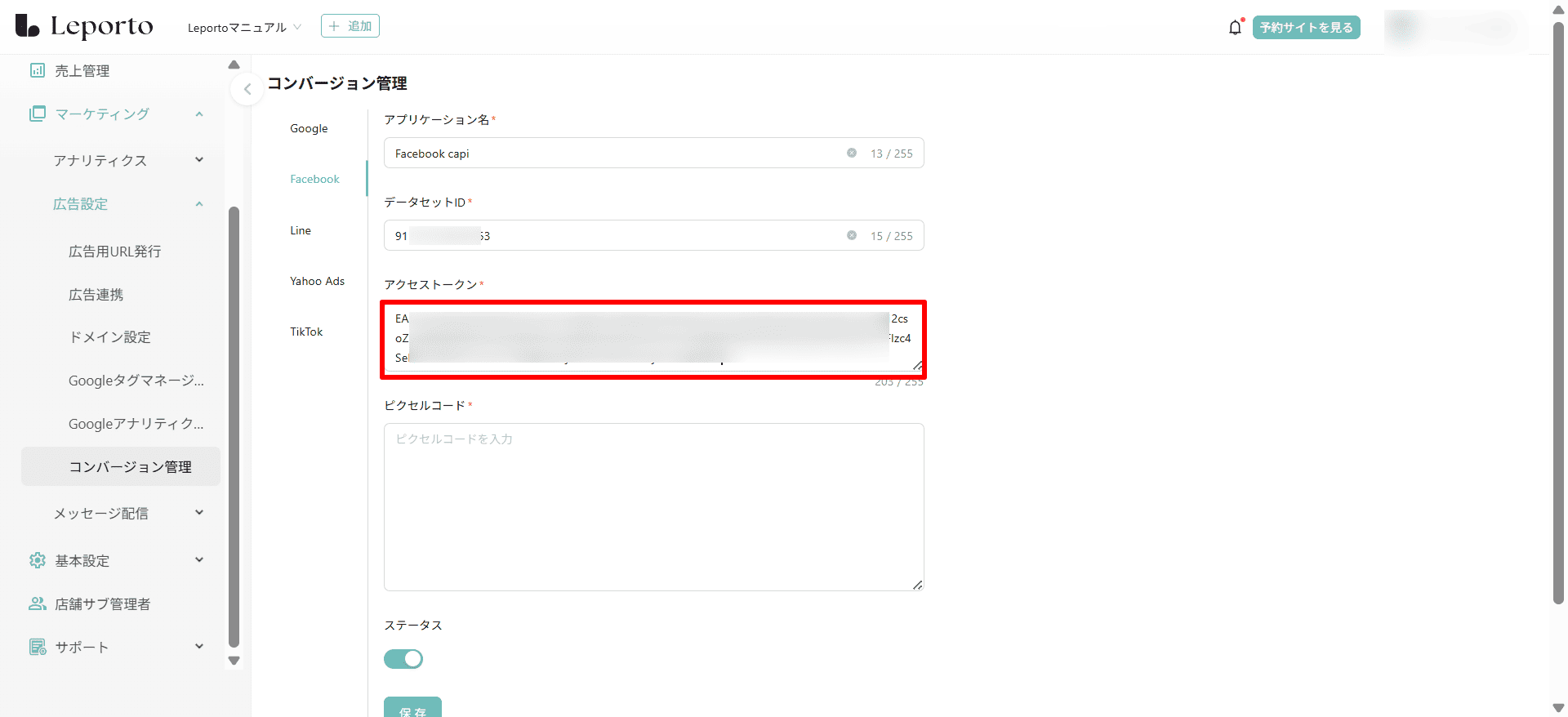Click the 追加 button
Screen dimensions: 1568x717
point(350,27)
